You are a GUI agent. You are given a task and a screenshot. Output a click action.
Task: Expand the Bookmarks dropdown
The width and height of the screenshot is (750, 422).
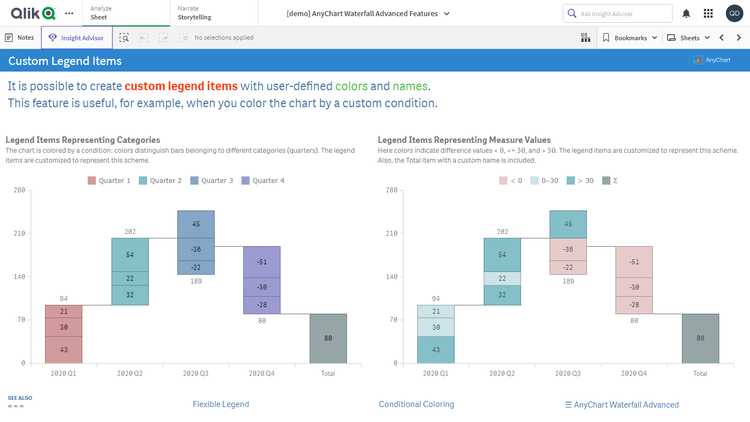point(630,37)
